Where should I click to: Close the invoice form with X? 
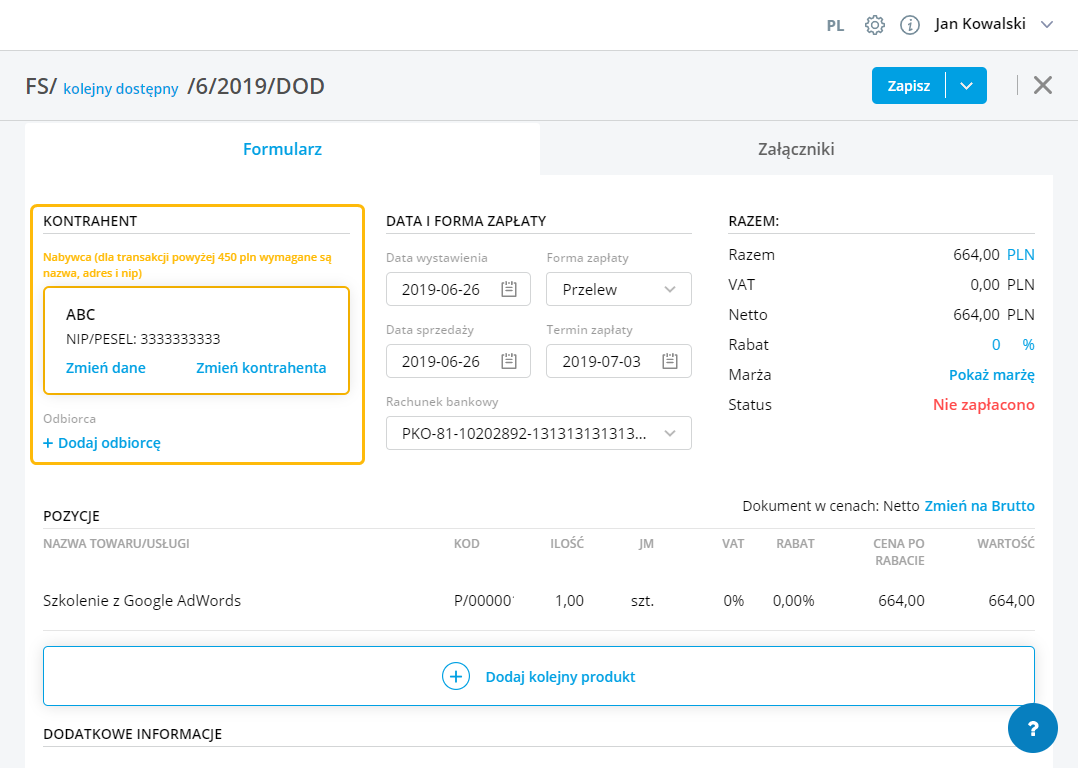[x=1043, y=85]
